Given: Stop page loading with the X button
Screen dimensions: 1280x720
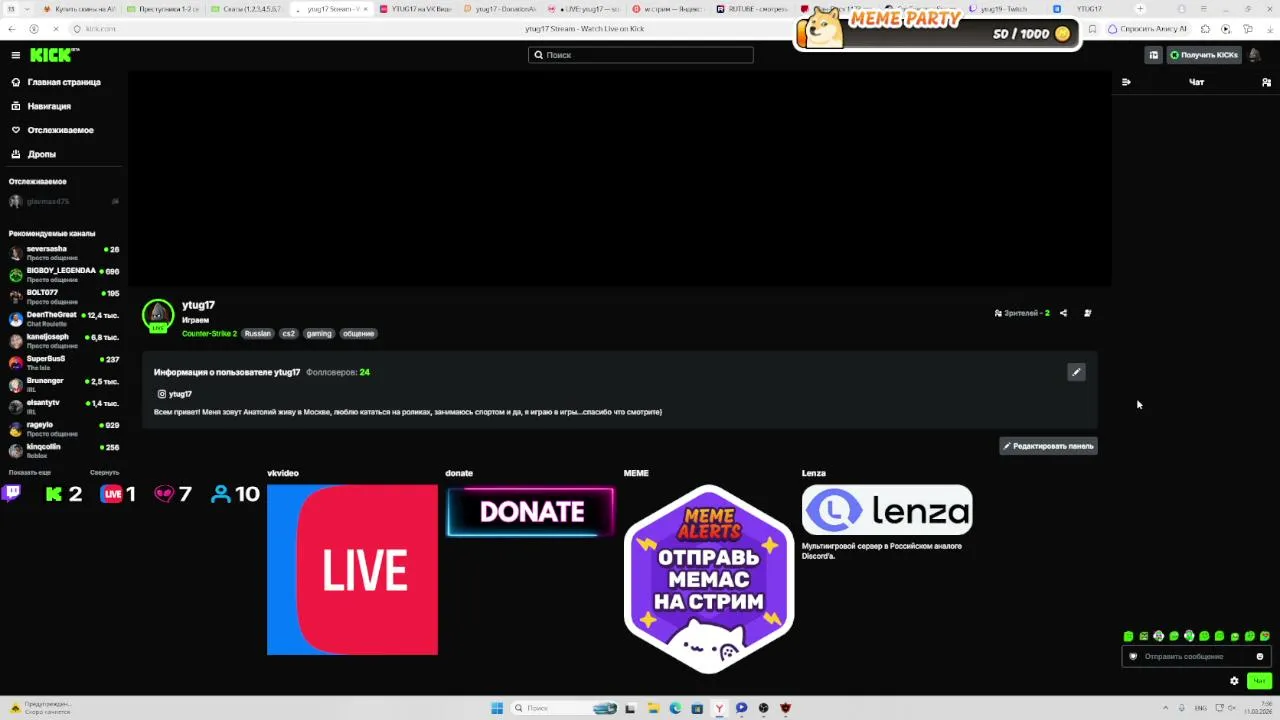Looking at the screenshot, I should [55, 29].
